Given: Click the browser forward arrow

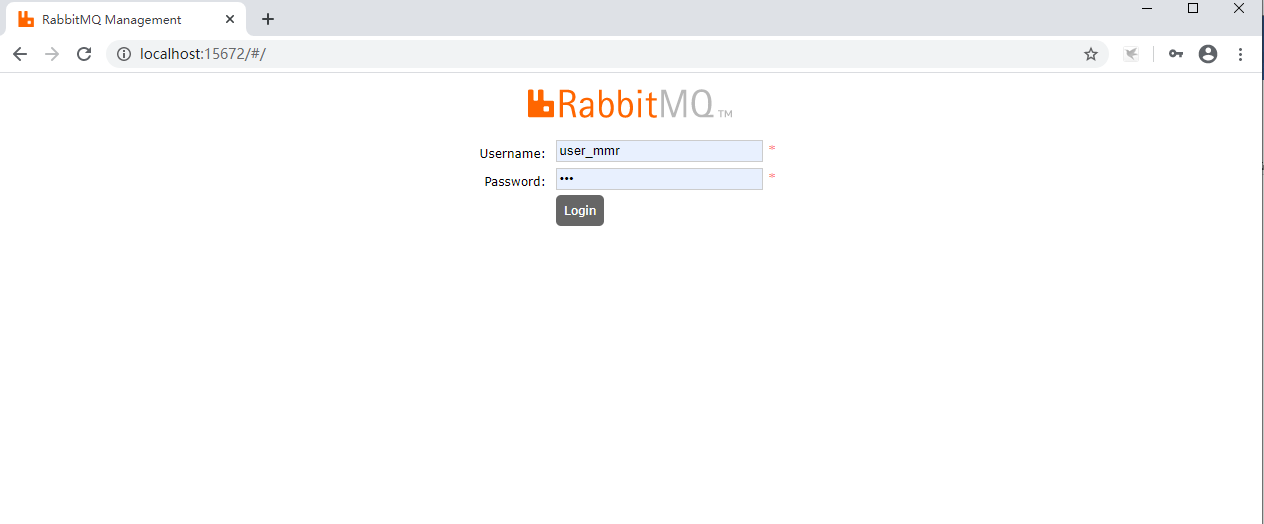Looking at the screenshot, I should (52, 54).
